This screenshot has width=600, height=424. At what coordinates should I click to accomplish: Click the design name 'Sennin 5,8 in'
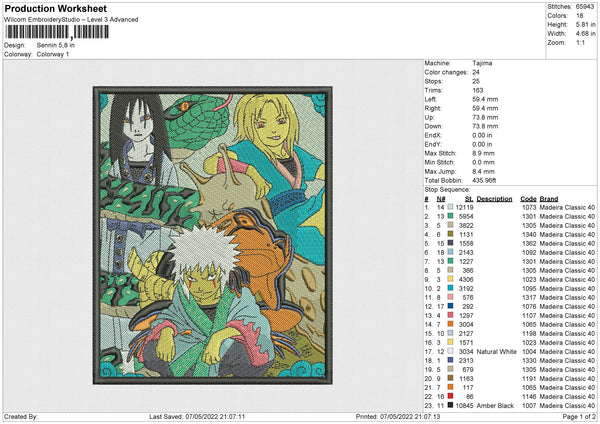coord(56,45)
